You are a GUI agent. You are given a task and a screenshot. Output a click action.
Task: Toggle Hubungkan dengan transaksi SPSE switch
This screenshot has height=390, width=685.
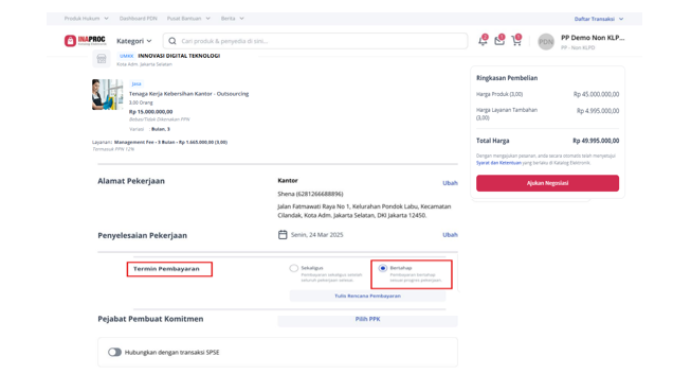114,352
